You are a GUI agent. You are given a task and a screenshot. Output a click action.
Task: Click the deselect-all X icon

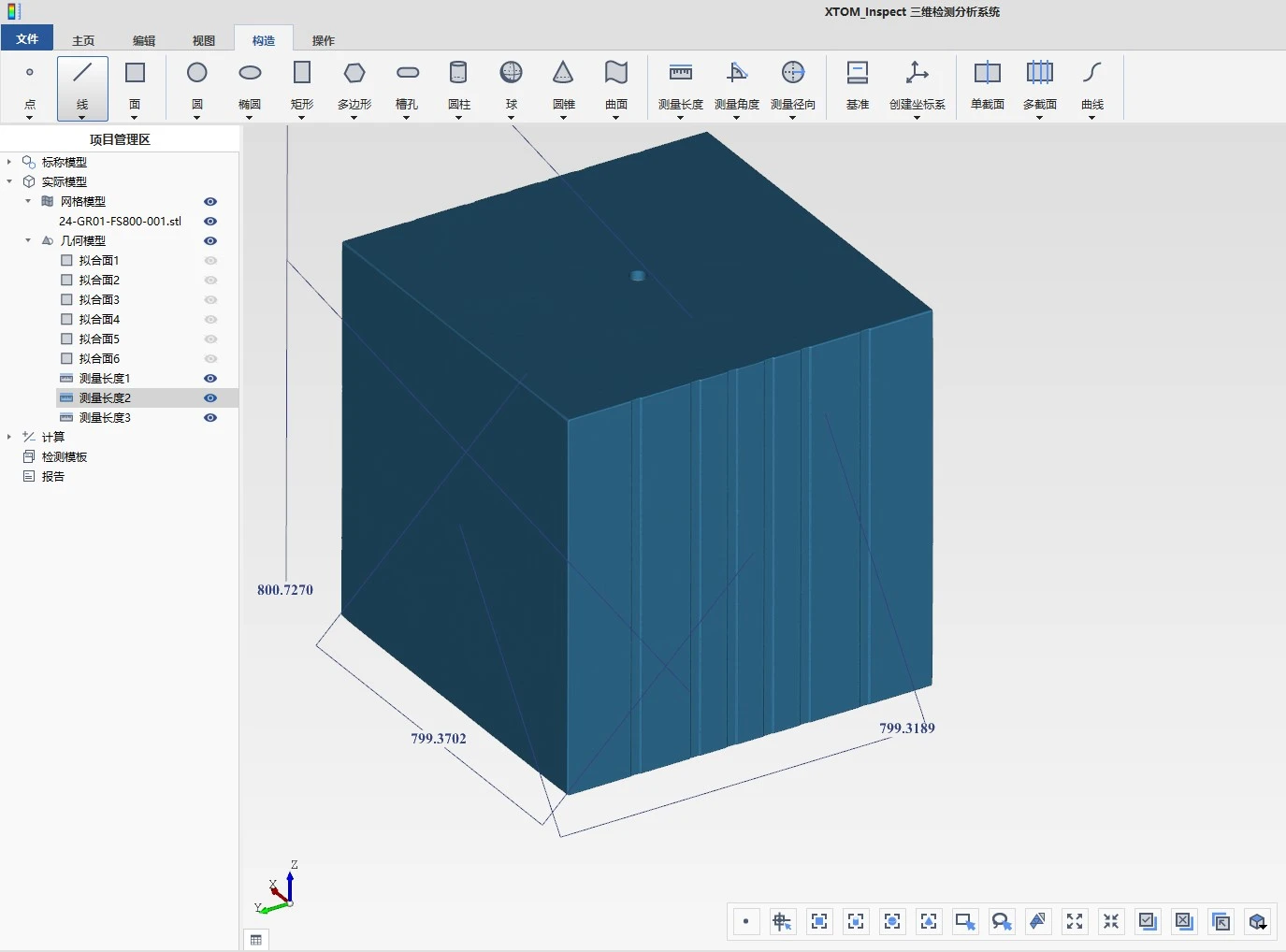(1184, 921)
